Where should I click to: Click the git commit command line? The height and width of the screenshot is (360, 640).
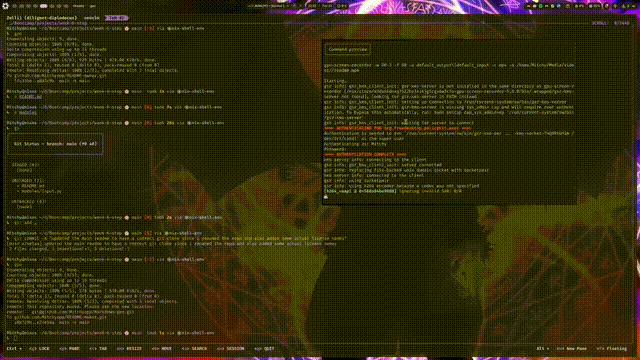180,238
